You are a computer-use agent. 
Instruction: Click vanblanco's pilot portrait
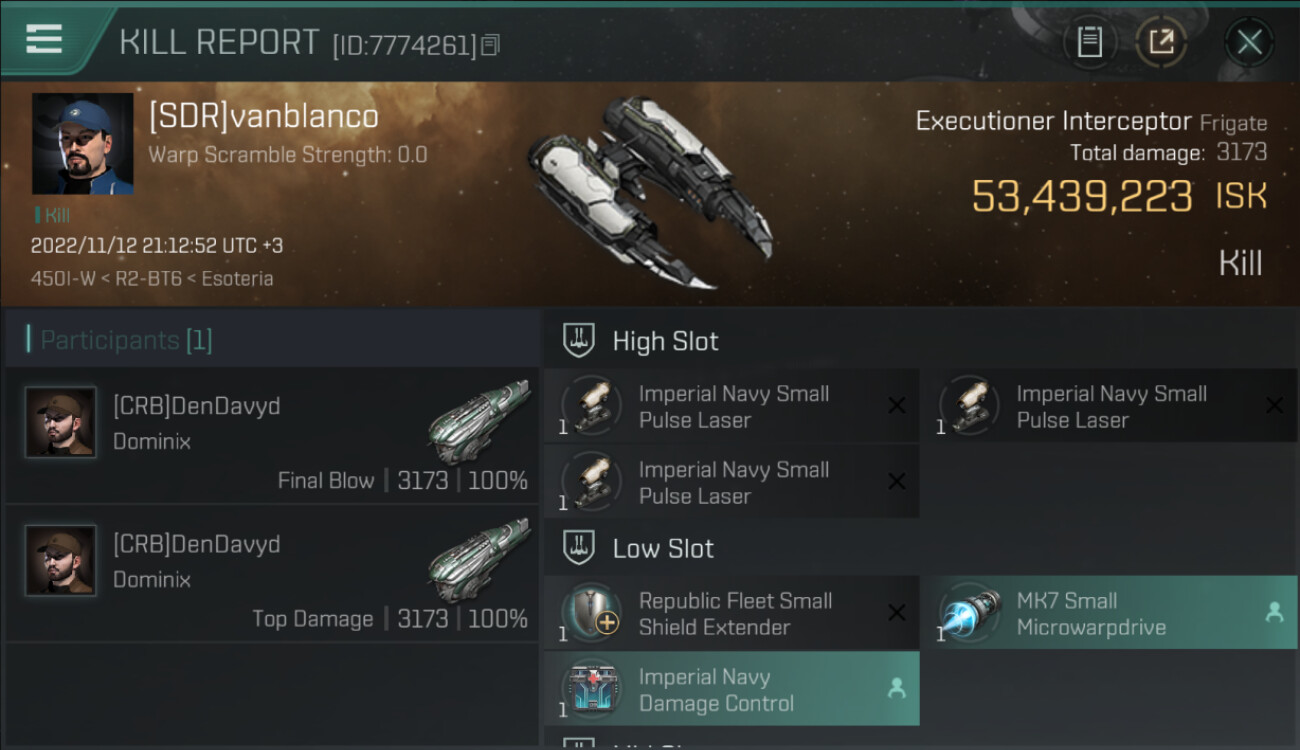82,144
